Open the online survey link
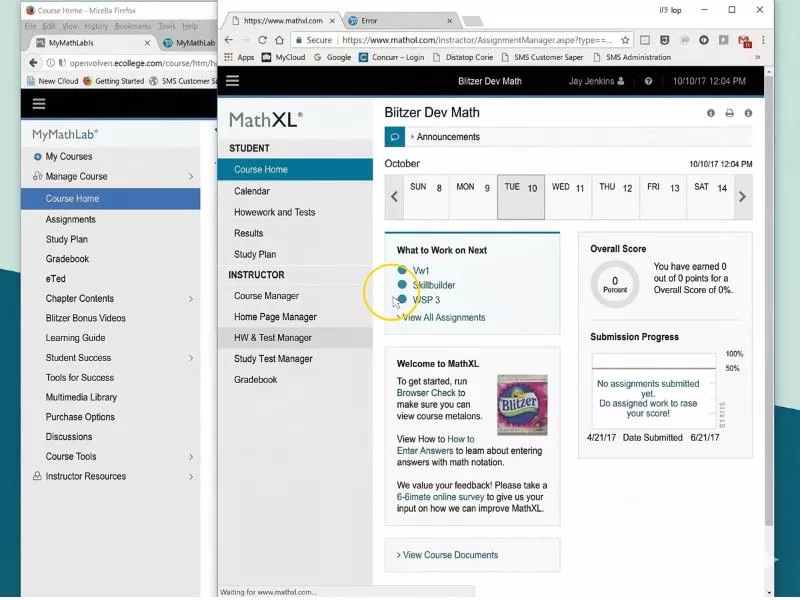Screen dimensions: 800x600 tap(440, 497)
